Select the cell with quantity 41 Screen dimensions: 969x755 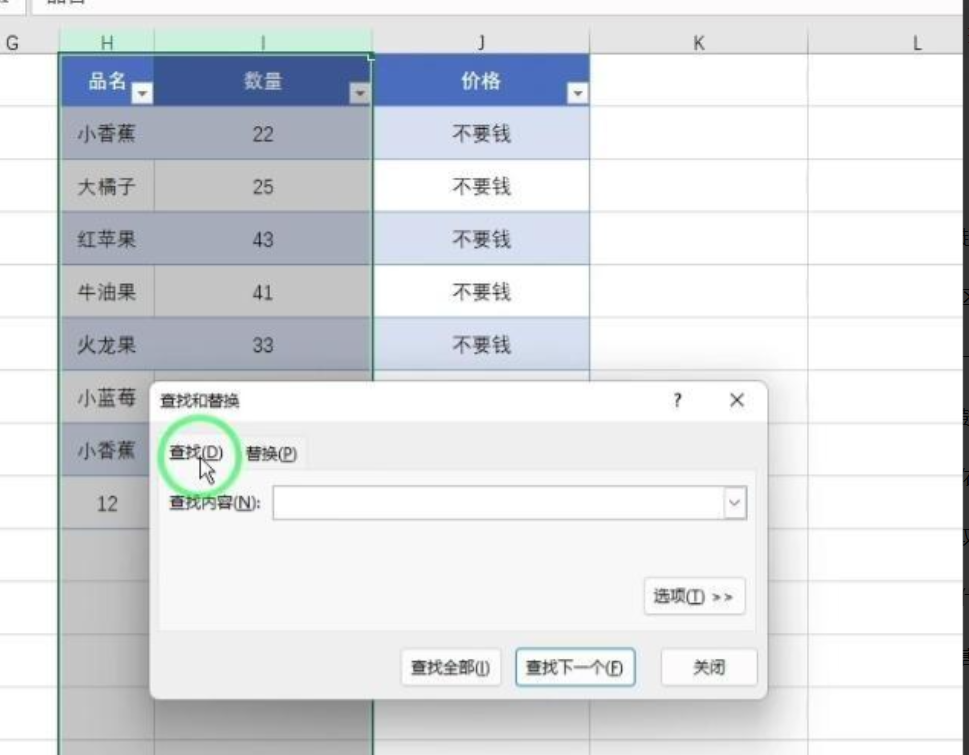click(263, 292)
